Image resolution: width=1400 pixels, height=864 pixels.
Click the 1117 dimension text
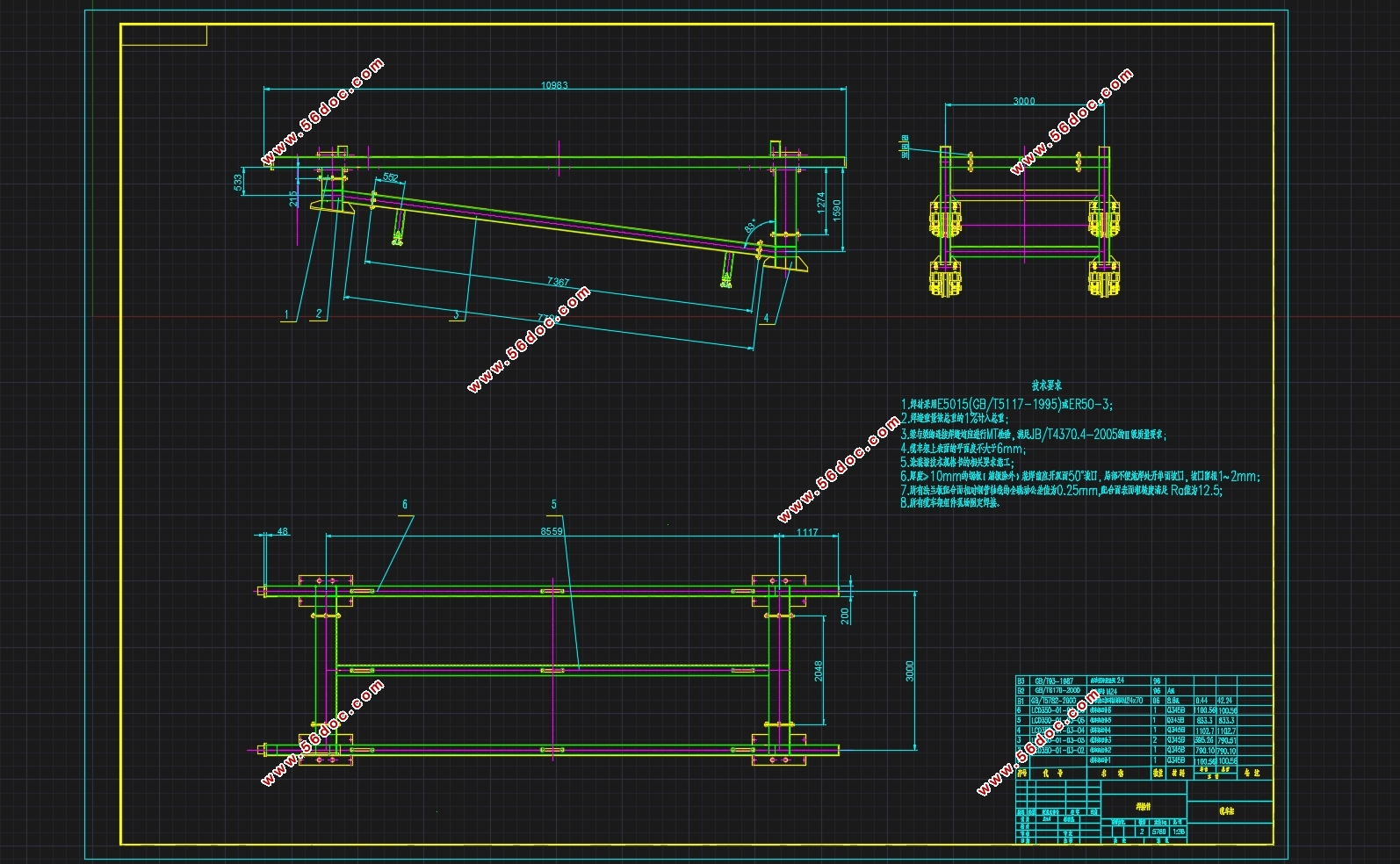tap(806, 532)
